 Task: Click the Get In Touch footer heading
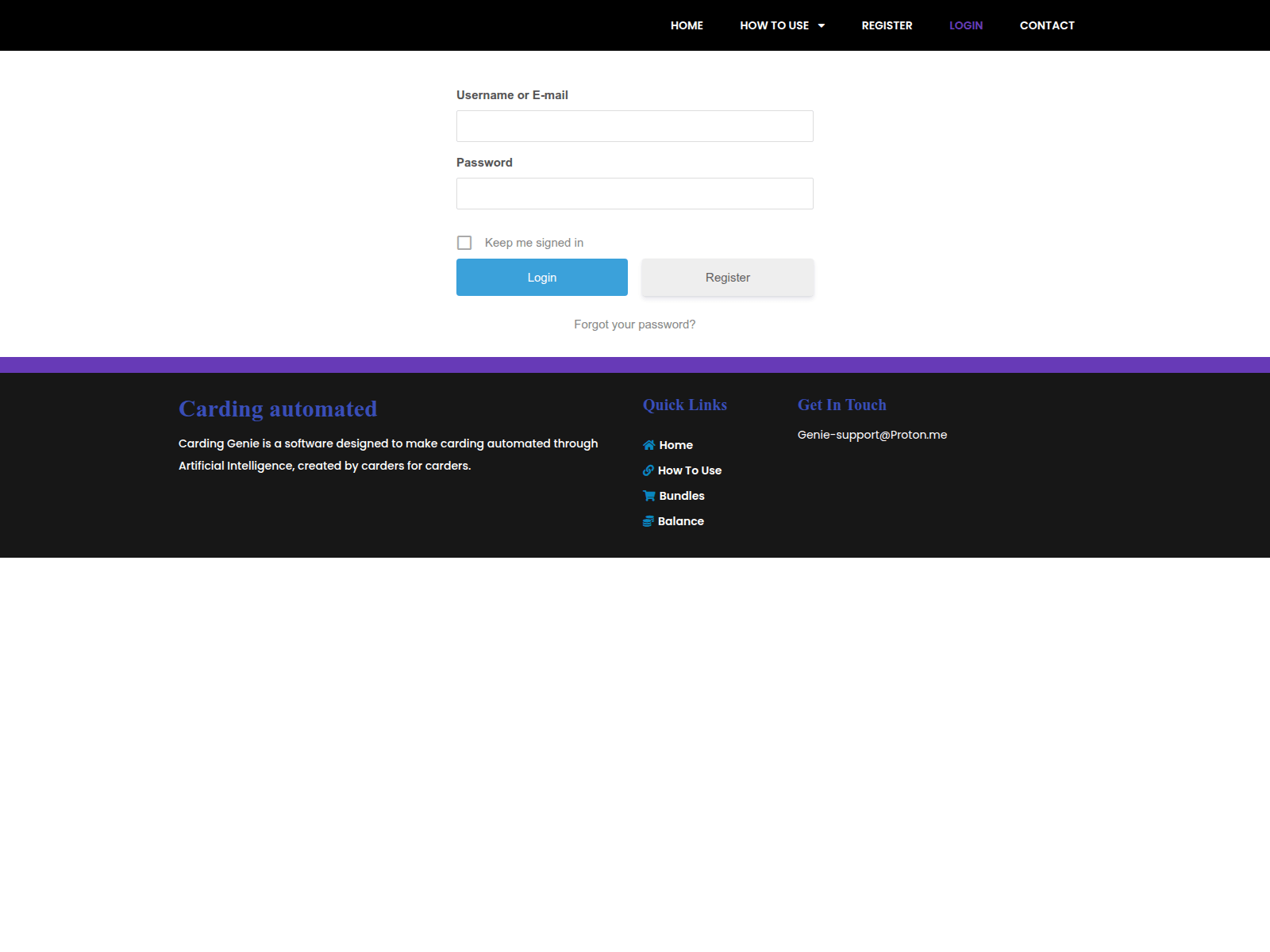pos(842,405)
